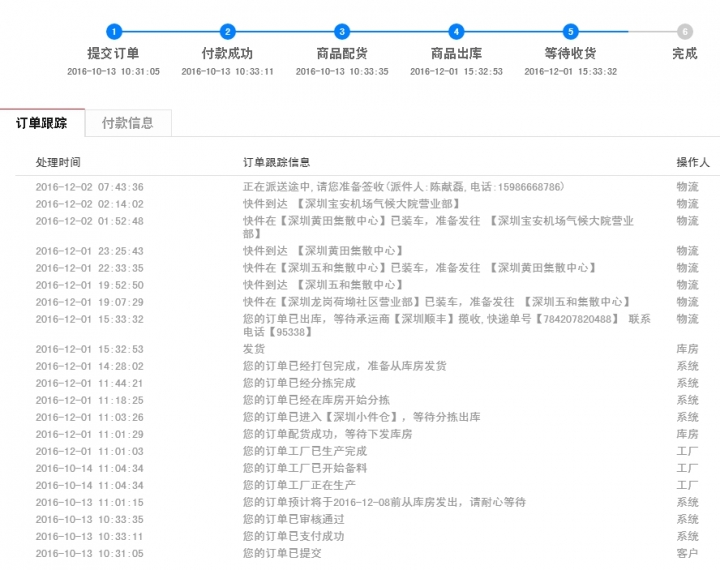Select the 提交订单 step label
This screenshot has width=720, height=570.
(113, 53)
